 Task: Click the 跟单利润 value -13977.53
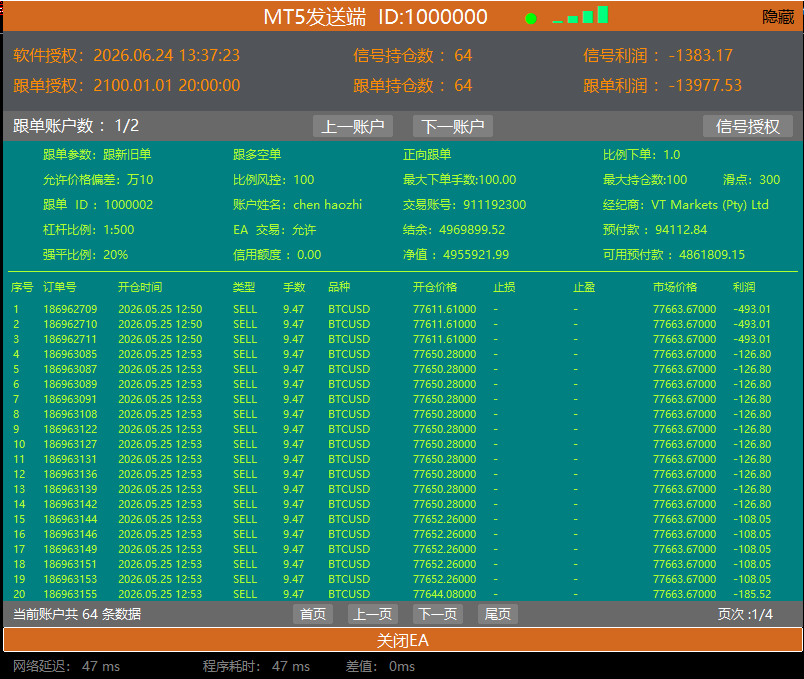tap(705, 85)
